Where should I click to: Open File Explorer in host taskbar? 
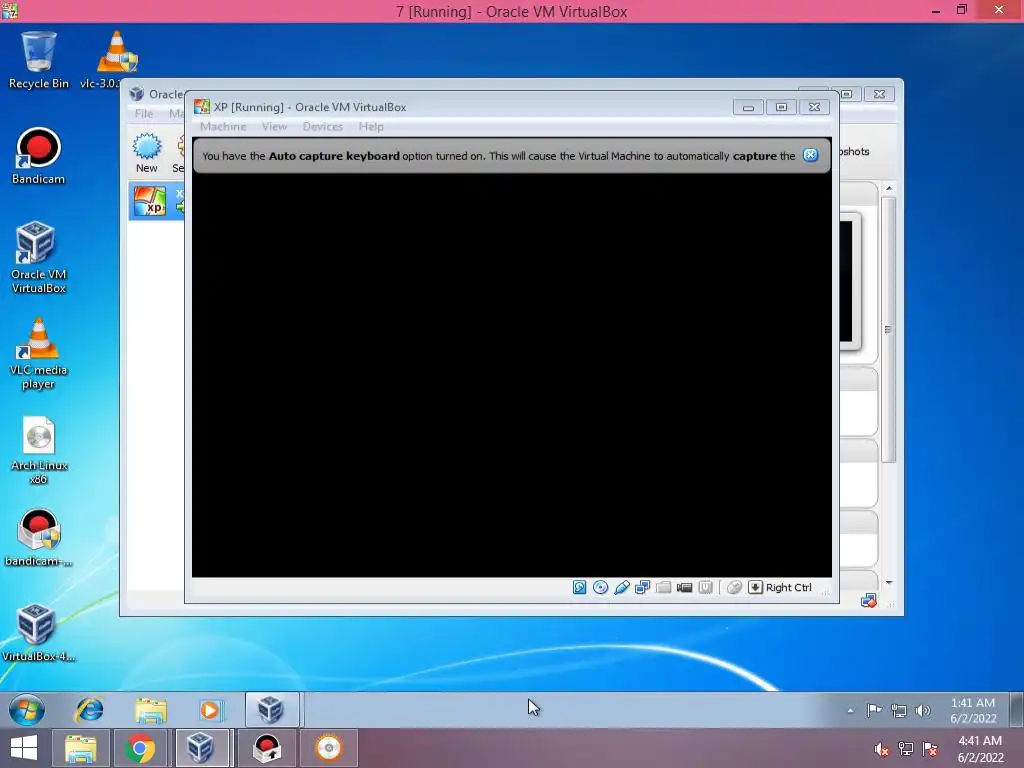pyautogui.click(x=80, y=748)
